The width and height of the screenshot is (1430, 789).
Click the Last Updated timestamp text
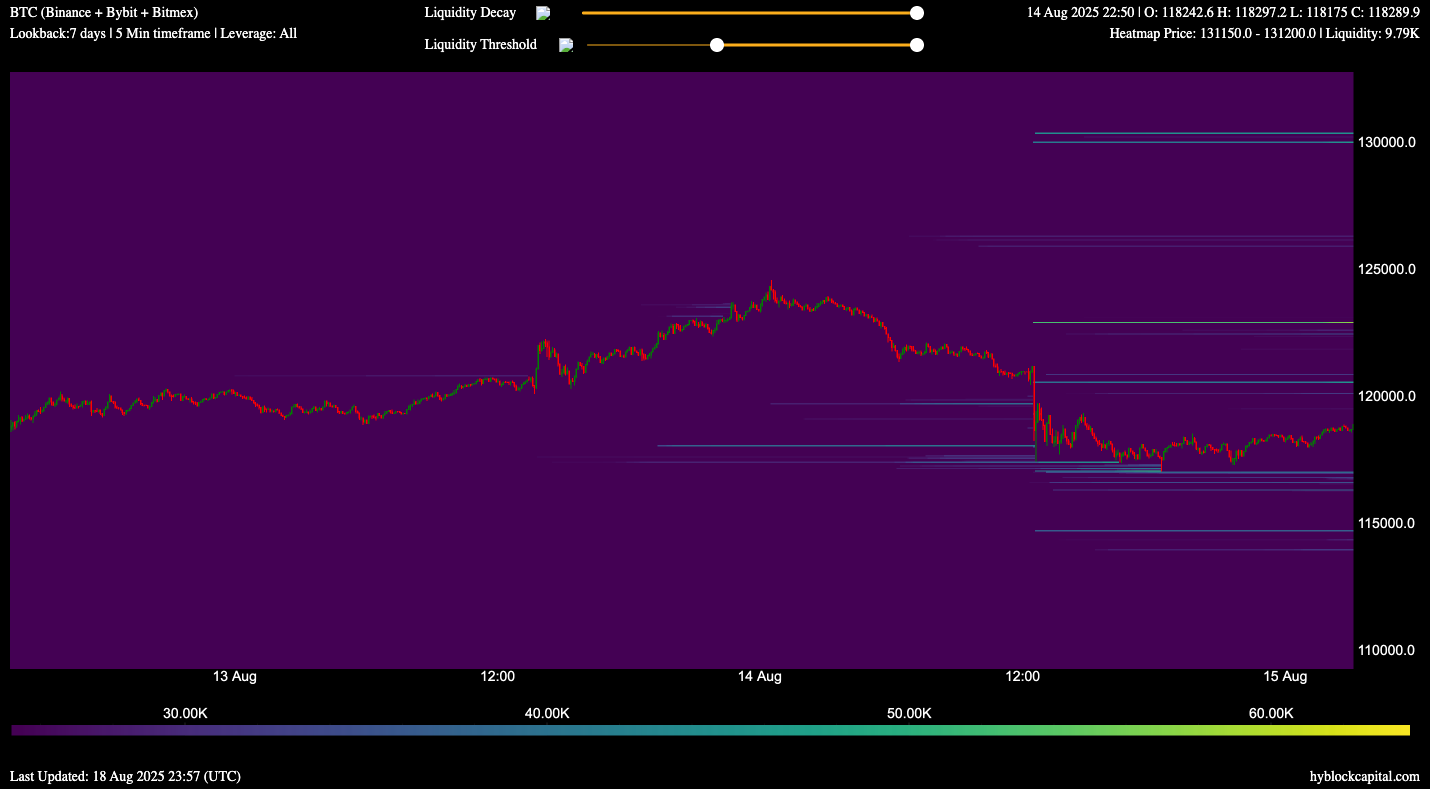125,776
